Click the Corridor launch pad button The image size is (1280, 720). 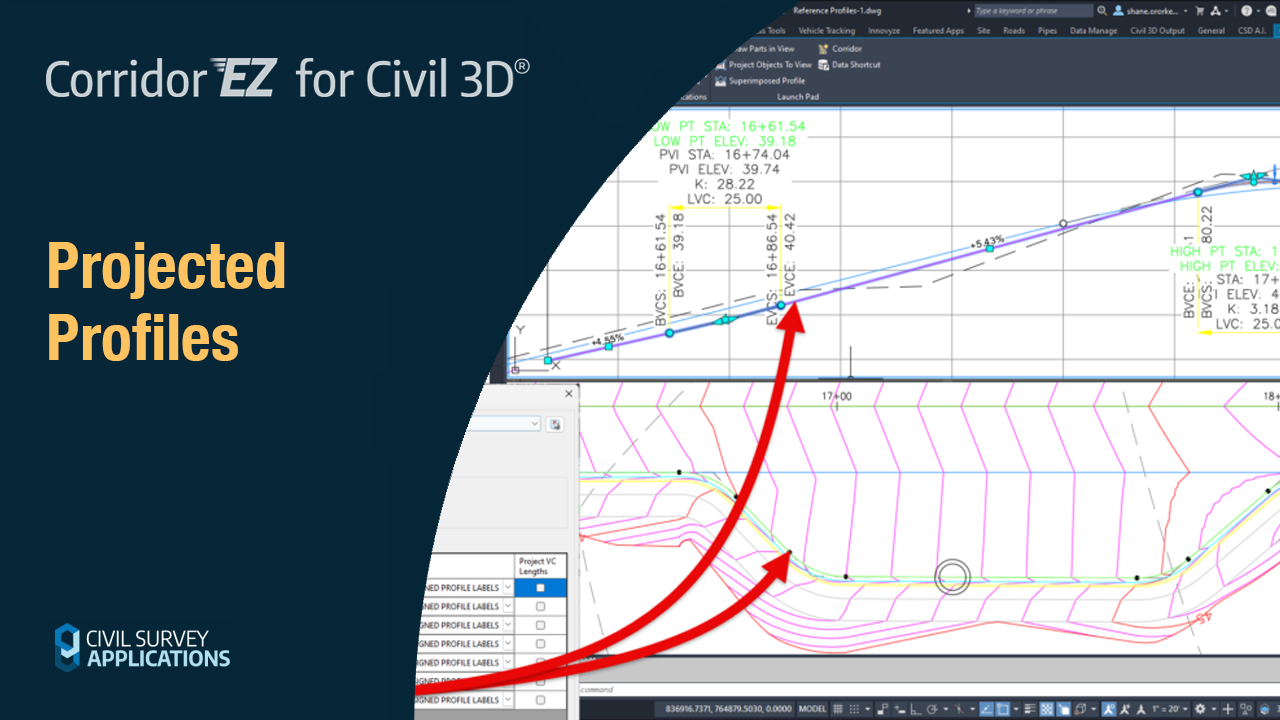(x=838, y=48)
